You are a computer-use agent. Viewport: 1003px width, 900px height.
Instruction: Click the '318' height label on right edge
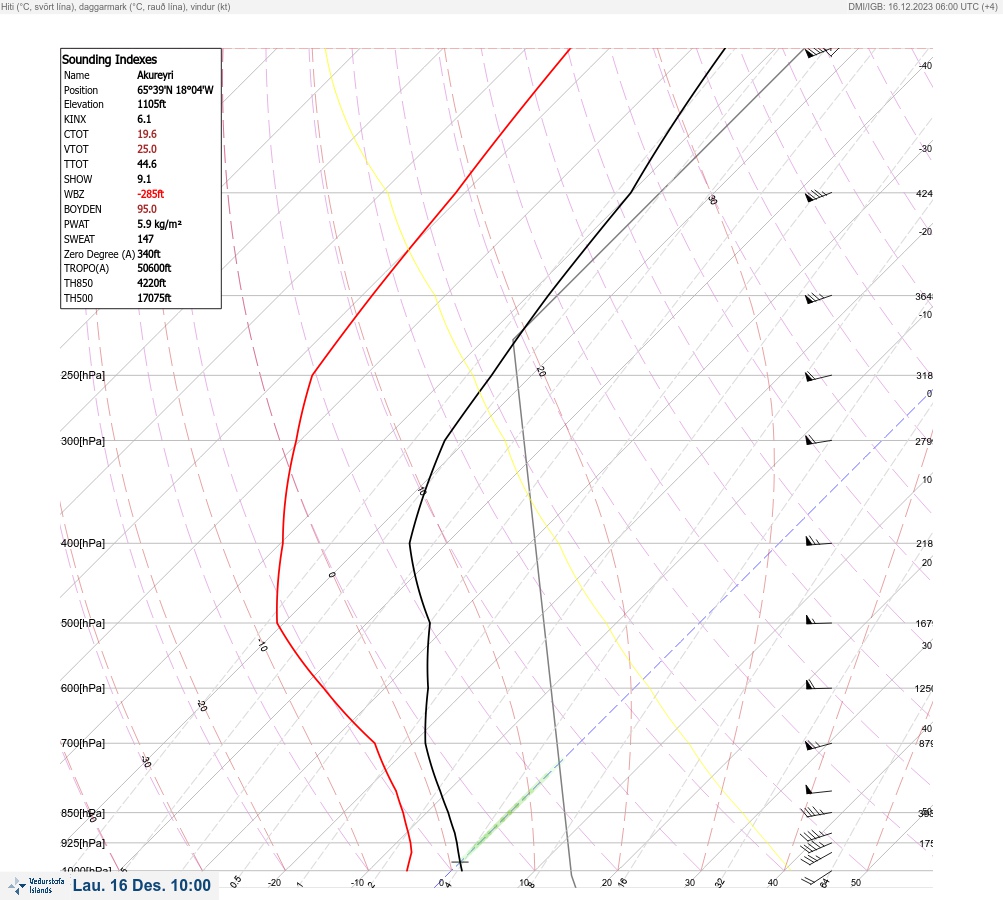point(924,375)
